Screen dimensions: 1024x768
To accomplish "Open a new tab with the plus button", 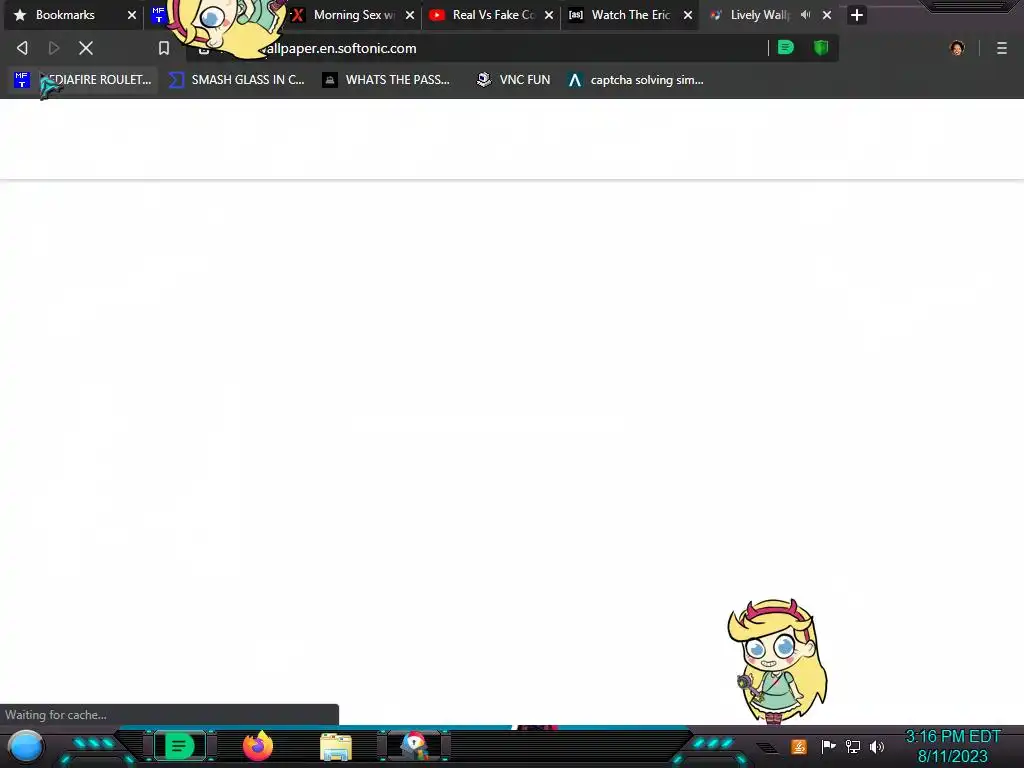I will point(857,15).
